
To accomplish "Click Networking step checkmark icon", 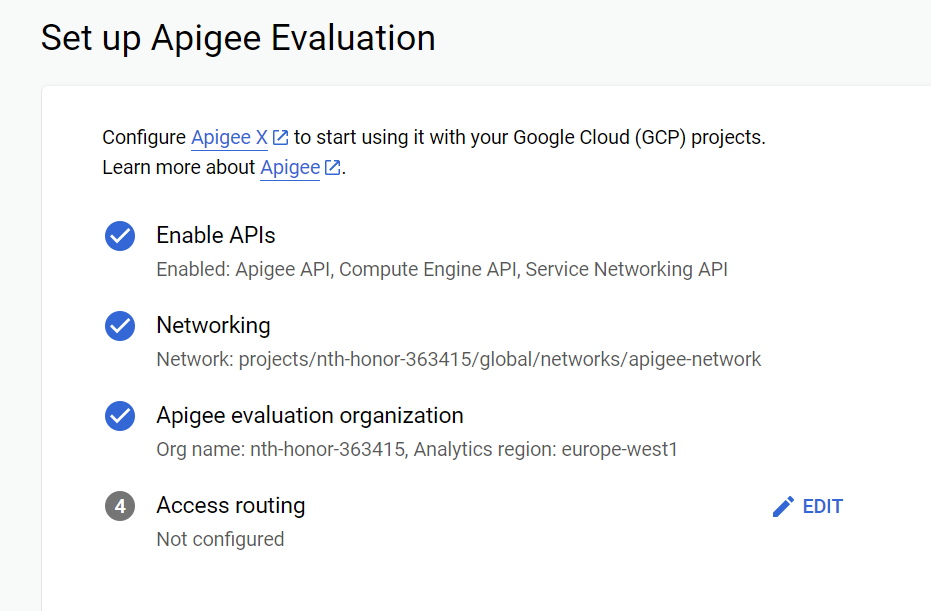I will click(120, 326).
